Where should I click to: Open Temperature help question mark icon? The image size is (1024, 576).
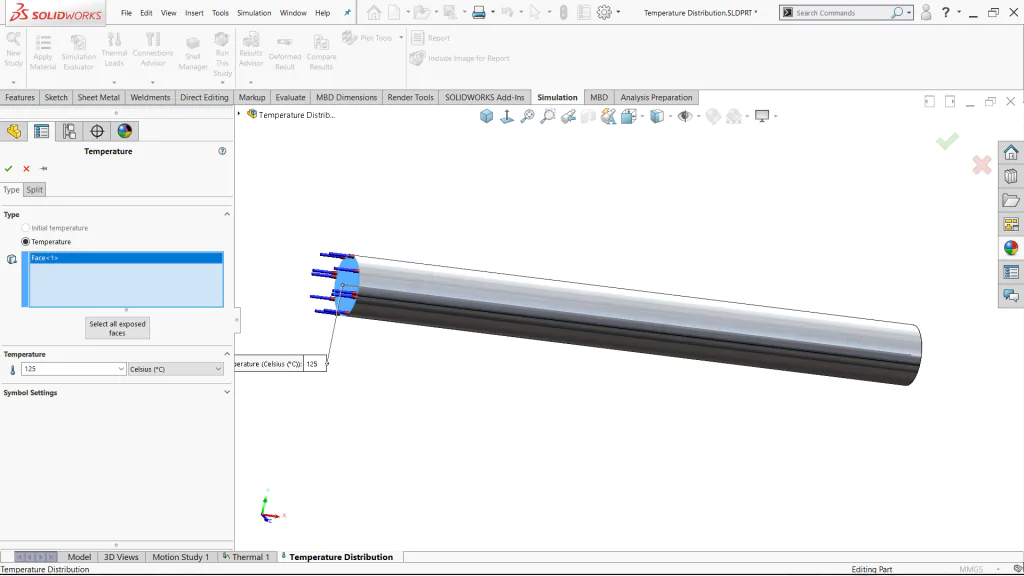point(222,151)
